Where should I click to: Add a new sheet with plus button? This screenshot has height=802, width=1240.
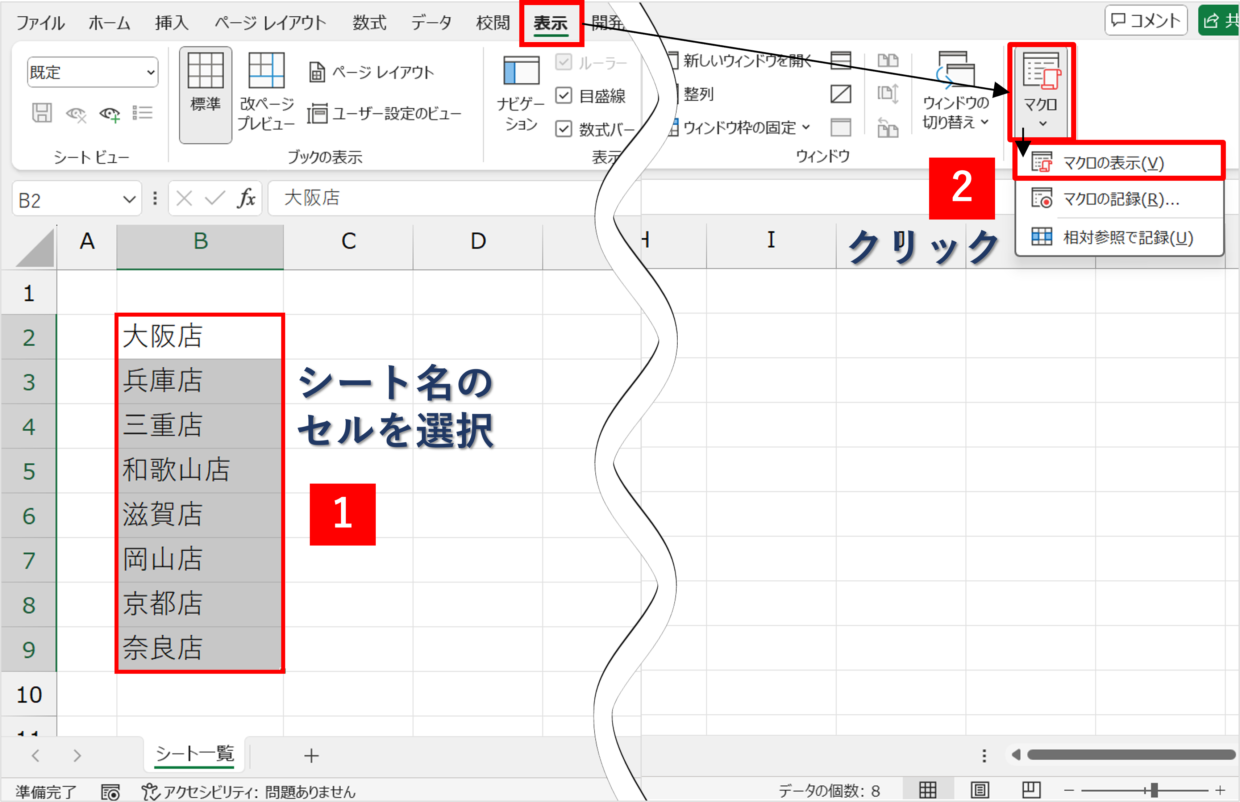(x=311, y=755)
